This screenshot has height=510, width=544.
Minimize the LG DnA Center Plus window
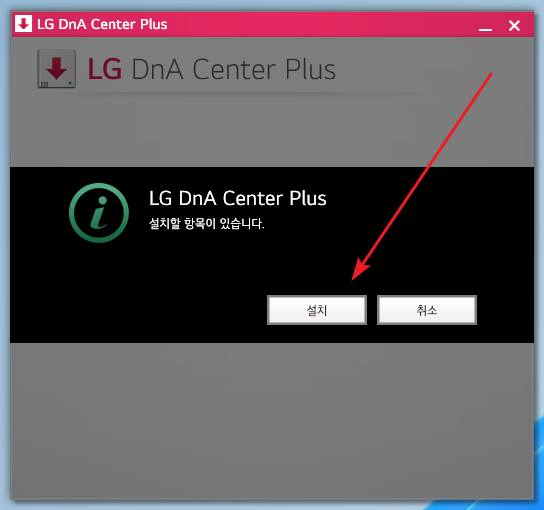pyautogui.click(x=485, y=26)
